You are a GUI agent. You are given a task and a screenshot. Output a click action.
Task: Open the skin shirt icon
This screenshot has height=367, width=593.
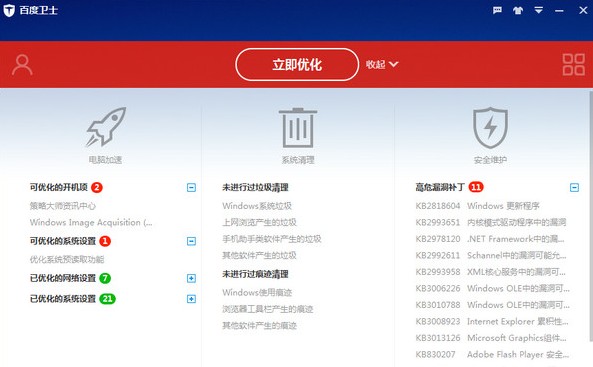click(x=518, y=10)
